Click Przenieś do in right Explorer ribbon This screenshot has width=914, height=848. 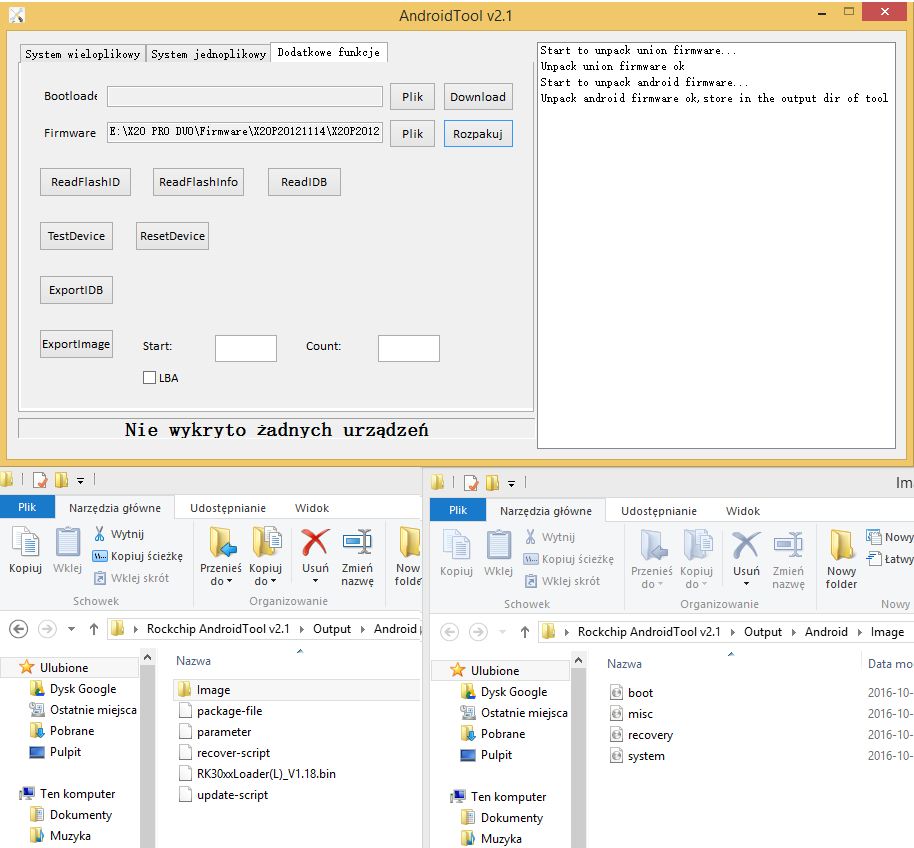click(652, 560)
